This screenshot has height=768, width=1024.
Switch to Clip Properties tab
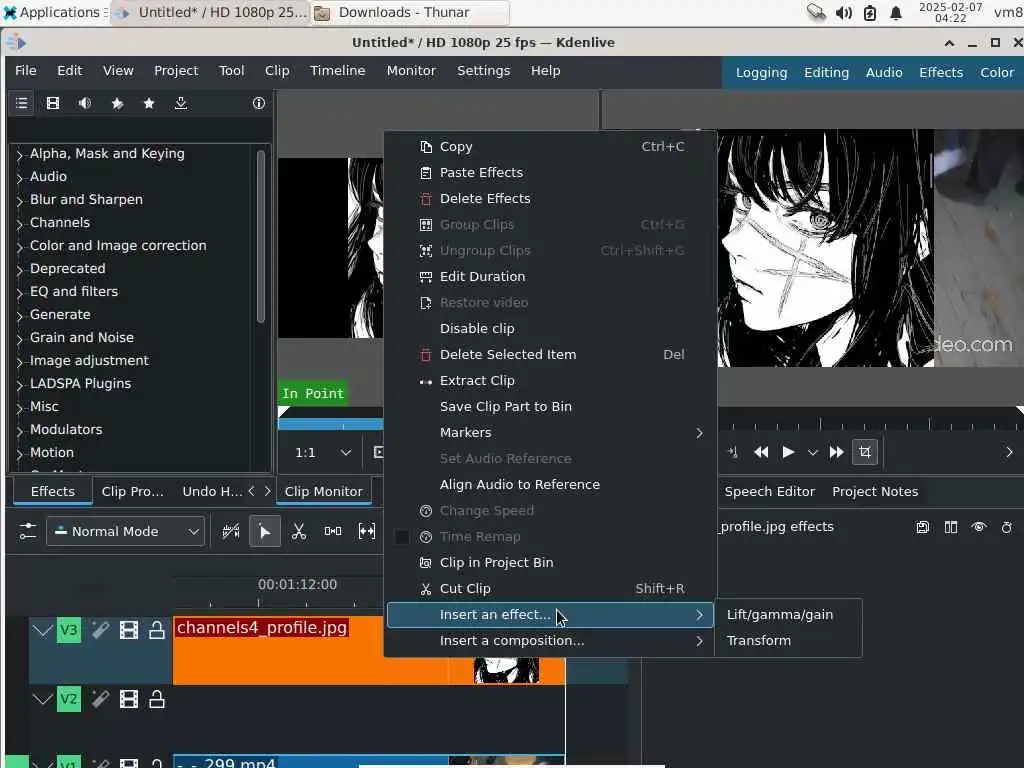point(133,492)
